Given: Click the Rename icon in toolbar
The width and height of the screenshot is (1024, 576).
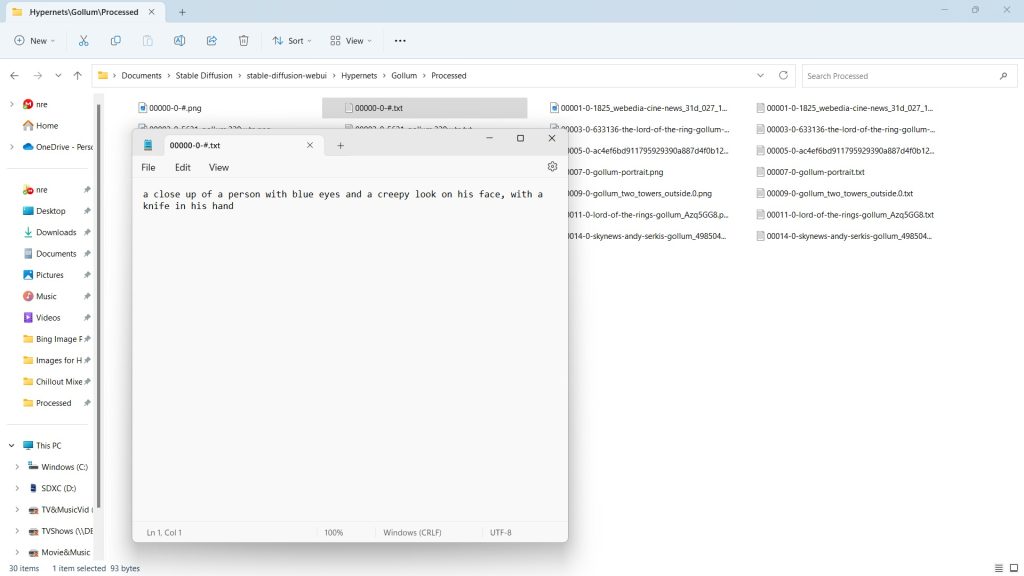Looking at the screenshot, I should click(x=179, y=41).
